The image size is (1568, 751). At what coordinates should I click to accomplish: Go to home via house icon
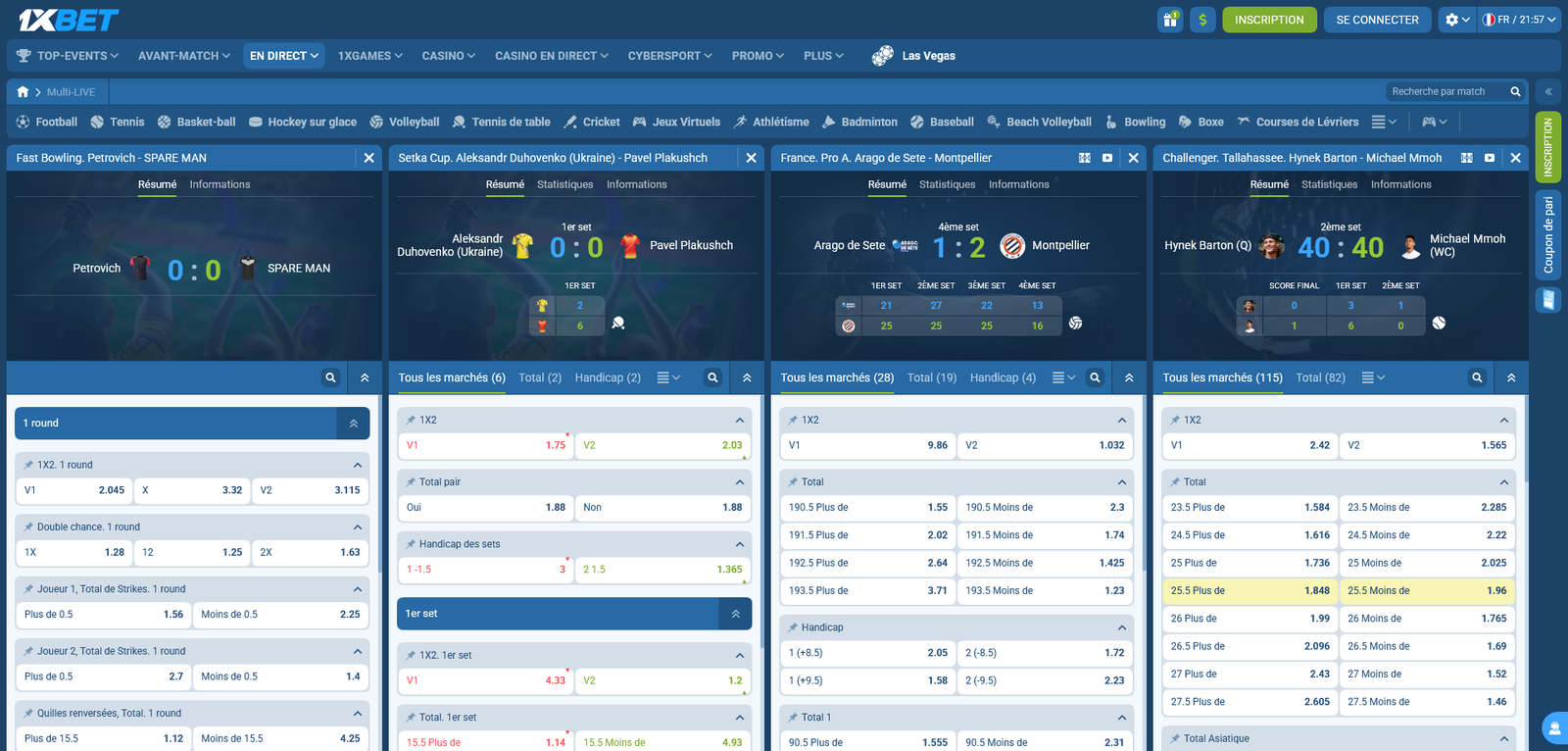point(23,92)
